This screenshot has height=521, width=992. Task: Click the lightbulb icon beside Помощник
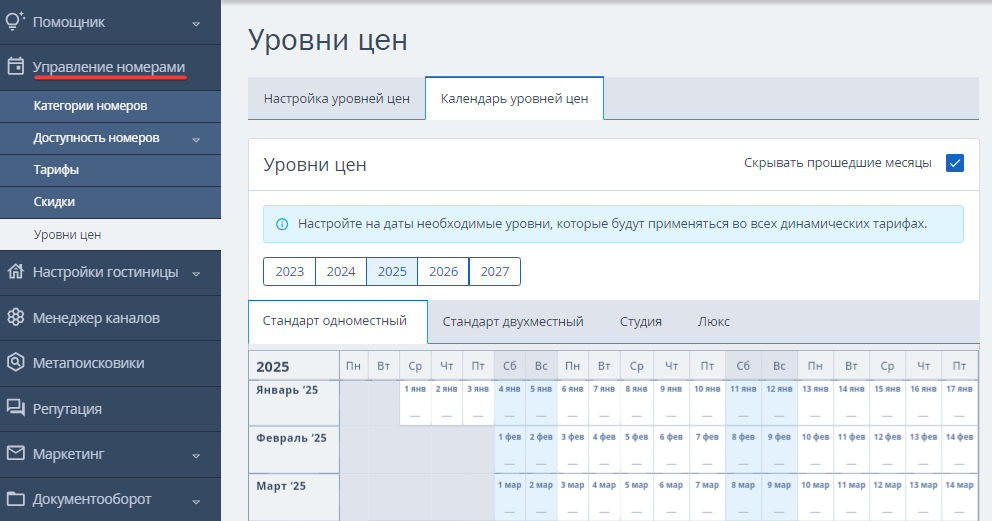click(x=15, y=21)
